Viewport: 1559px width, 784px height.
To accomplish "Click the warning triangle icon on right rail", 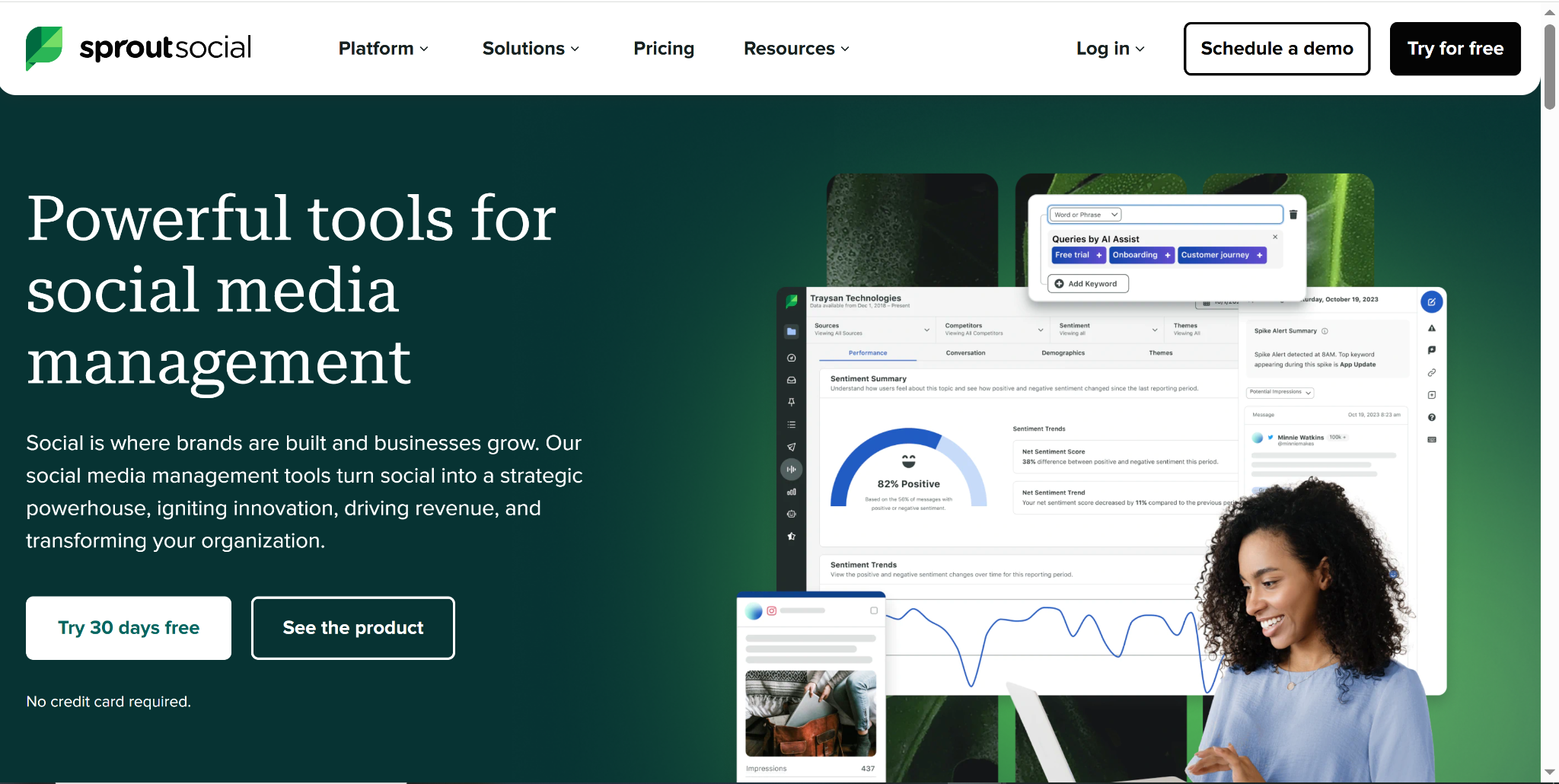I will point(1432,328).
